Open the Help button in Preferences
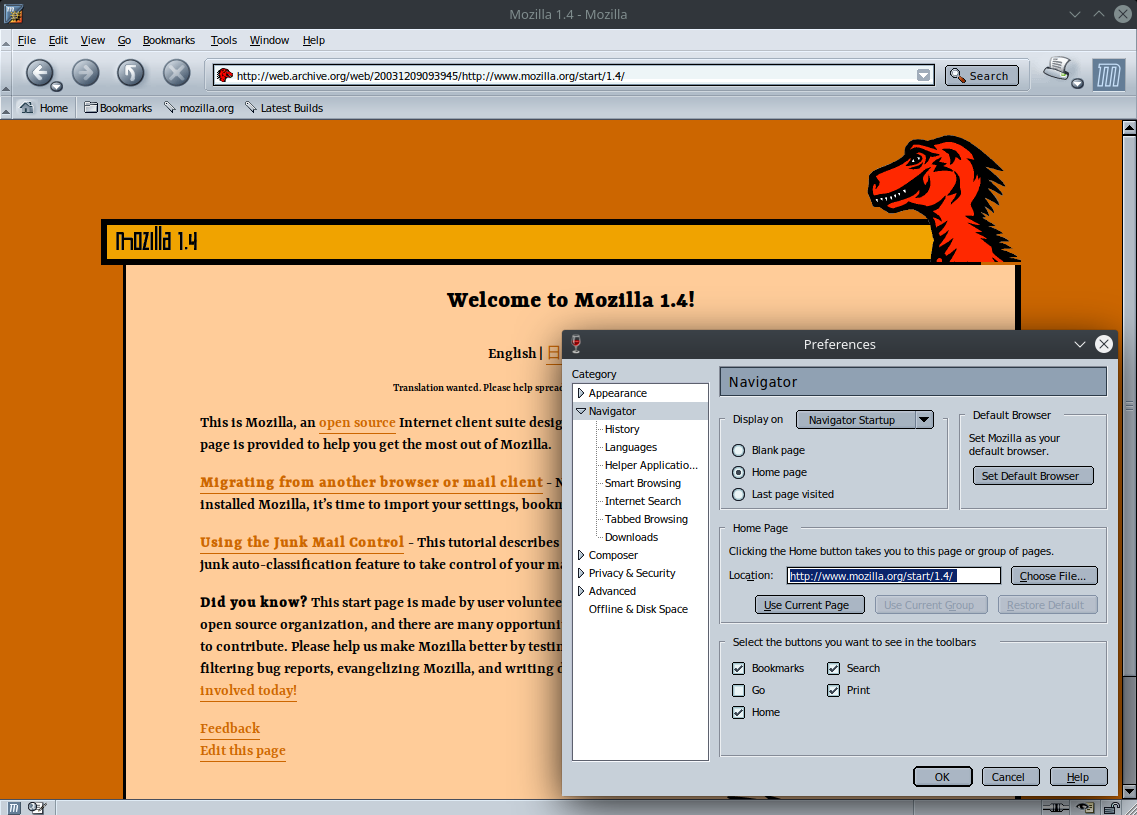Viewport: 1137px width, 815px height. 1078,777
